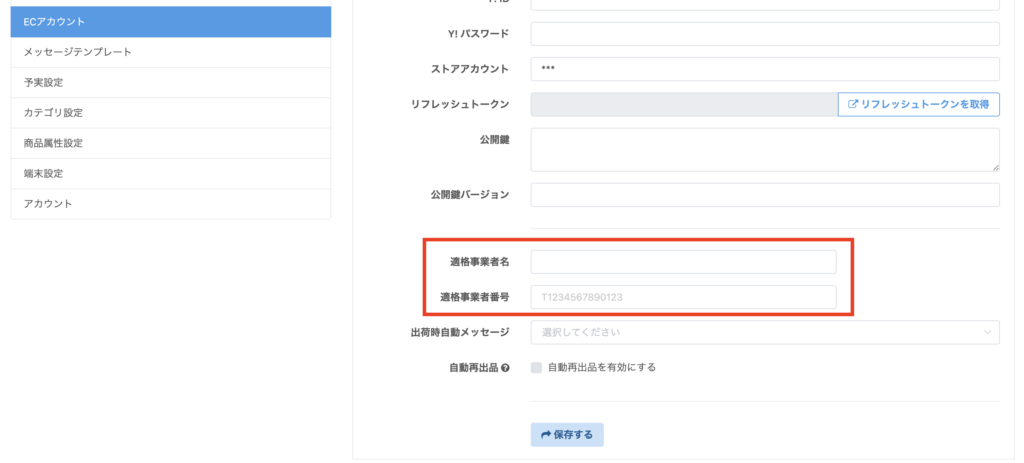Enable the 自動再出品を有効にする checkbox

click(x=536, y=367)
